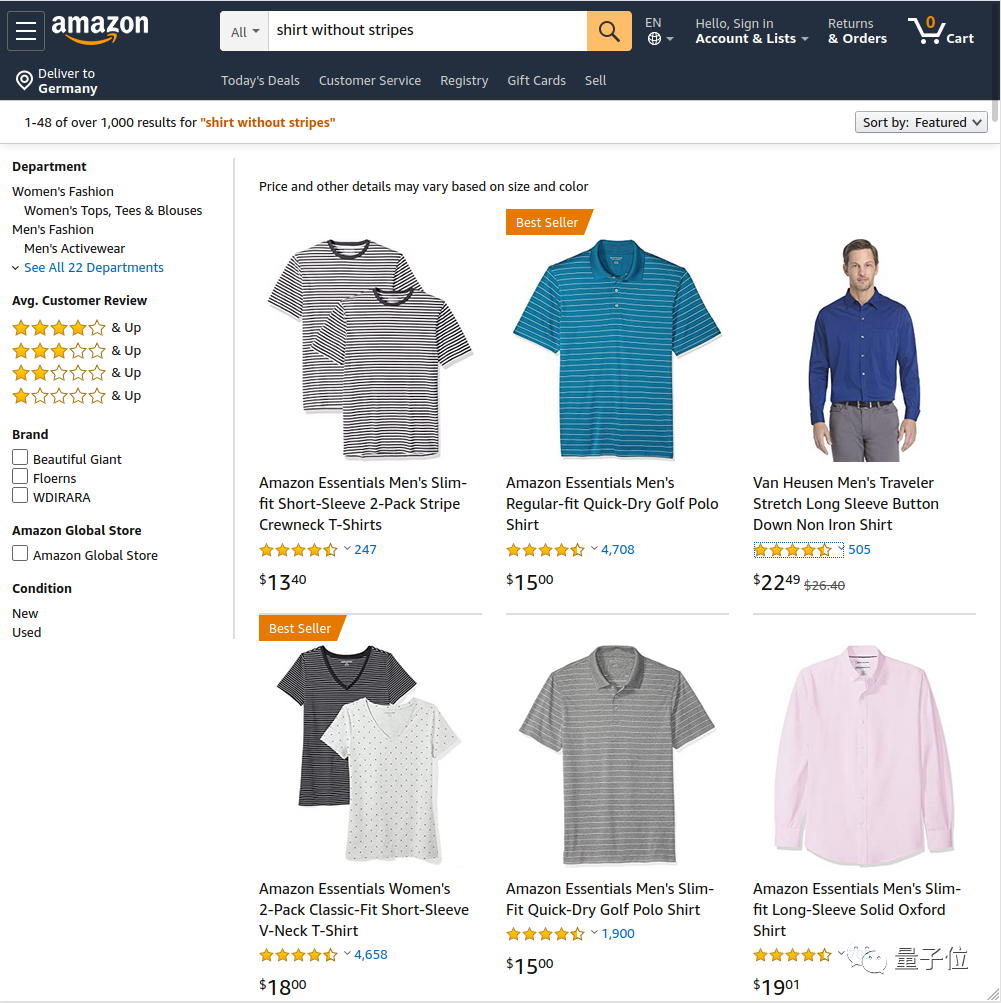Filter by 4 stars & Up rating
This screenshot has width=1001, height=1003.
77,328
